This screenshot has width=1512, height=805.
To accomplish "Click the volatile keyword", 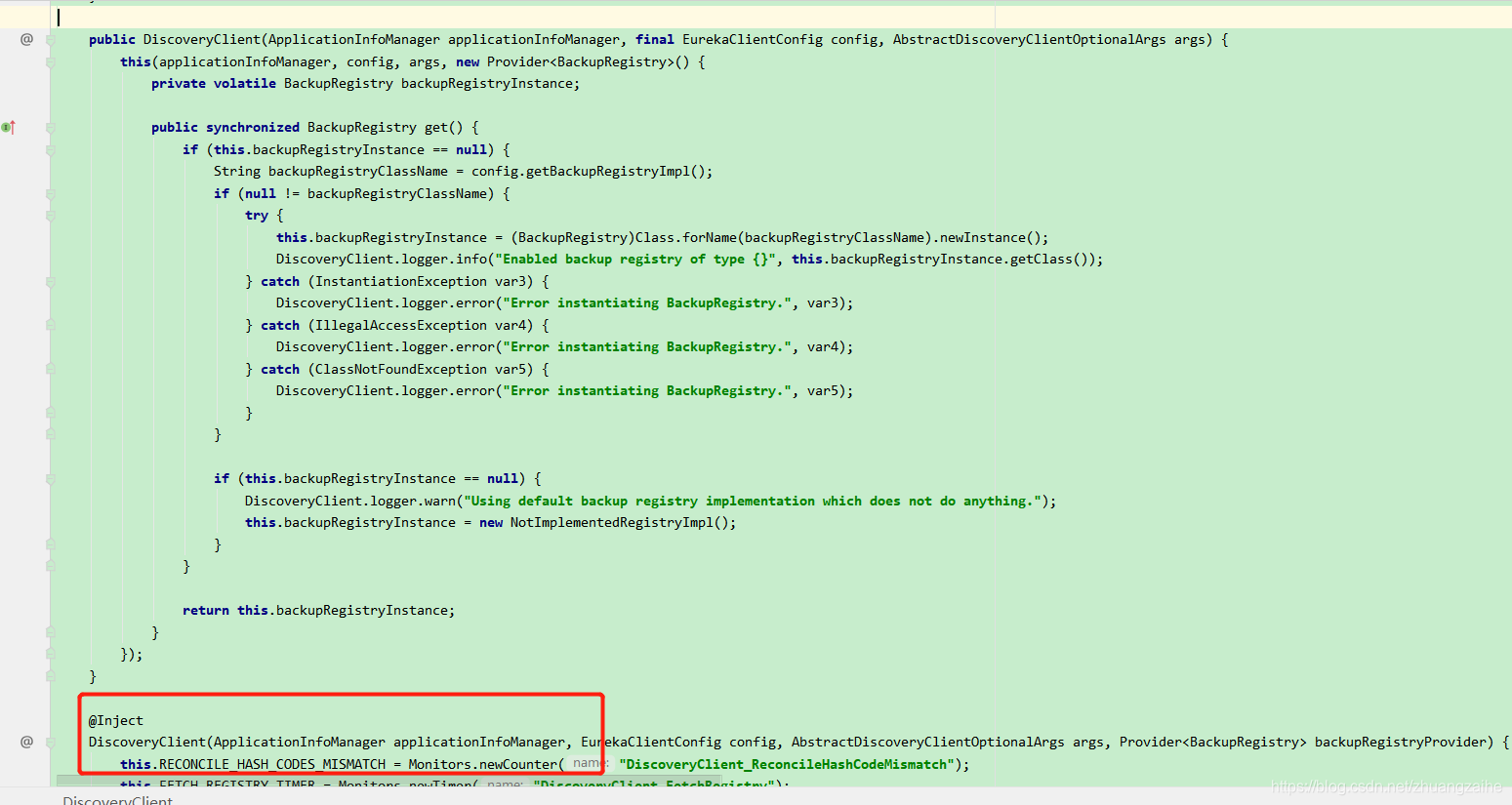I will pos(245,83).
